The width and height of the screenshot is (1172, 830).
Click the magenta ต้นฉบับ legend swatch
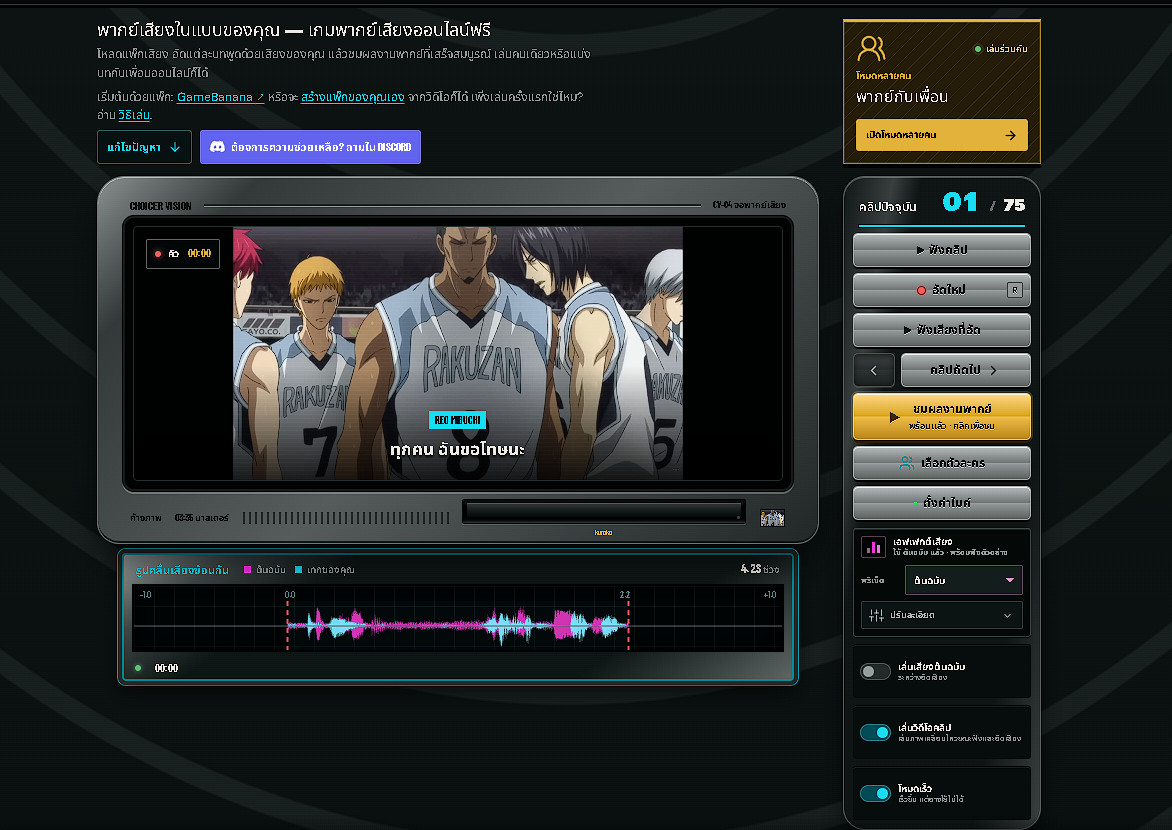coord(247,570)
